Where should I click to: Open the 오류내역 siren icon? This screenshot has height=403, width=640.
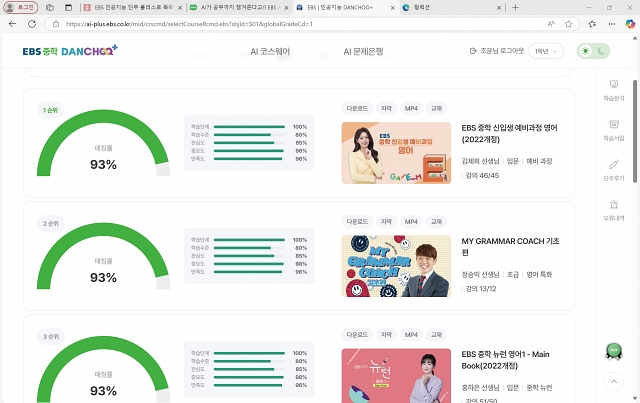(613, 210)
